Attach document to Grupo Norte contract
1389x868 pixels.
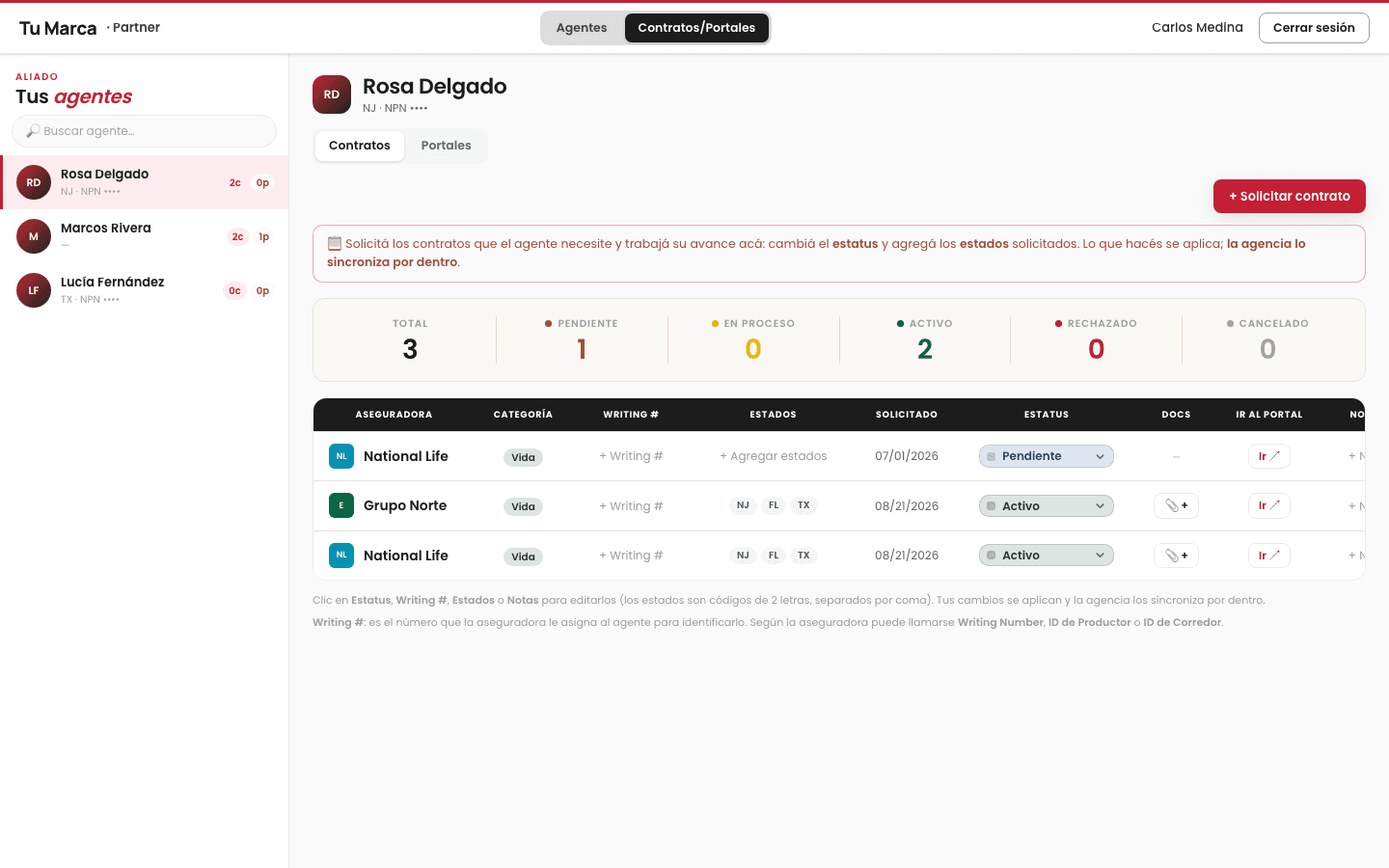coord(1176,505)
